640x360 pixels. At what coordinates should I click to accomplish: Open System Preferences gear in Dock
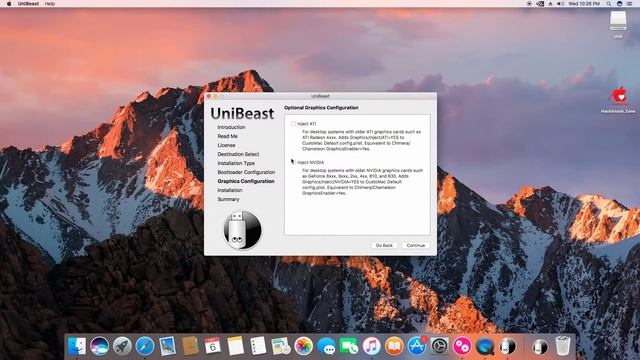[x=439, y=346]
